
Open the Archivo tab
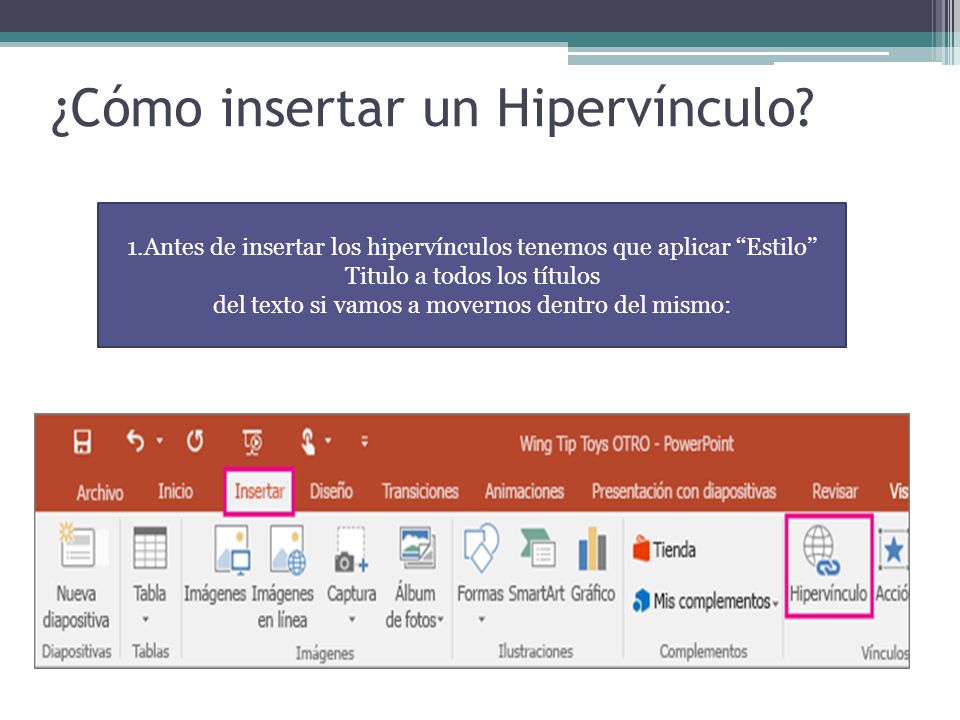[x=100, y=492]
